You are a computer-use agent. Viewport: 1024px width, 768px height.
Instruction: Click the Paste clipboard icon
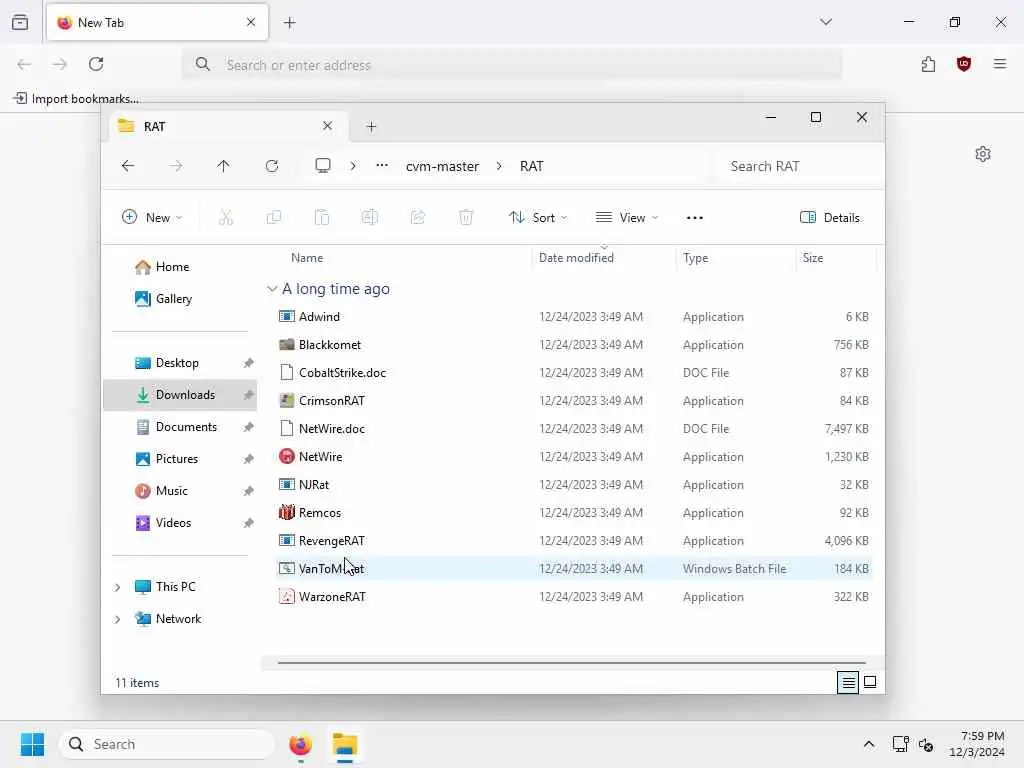(x=322, y=217)
